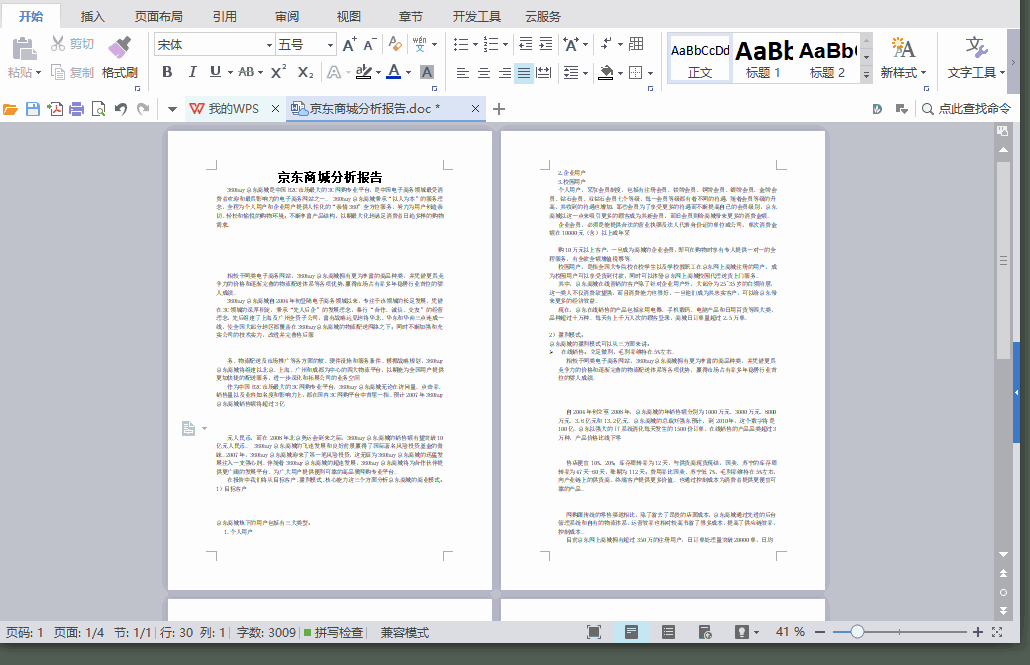
Task: Expand underline style dropdown arrow
Action: 230,72
